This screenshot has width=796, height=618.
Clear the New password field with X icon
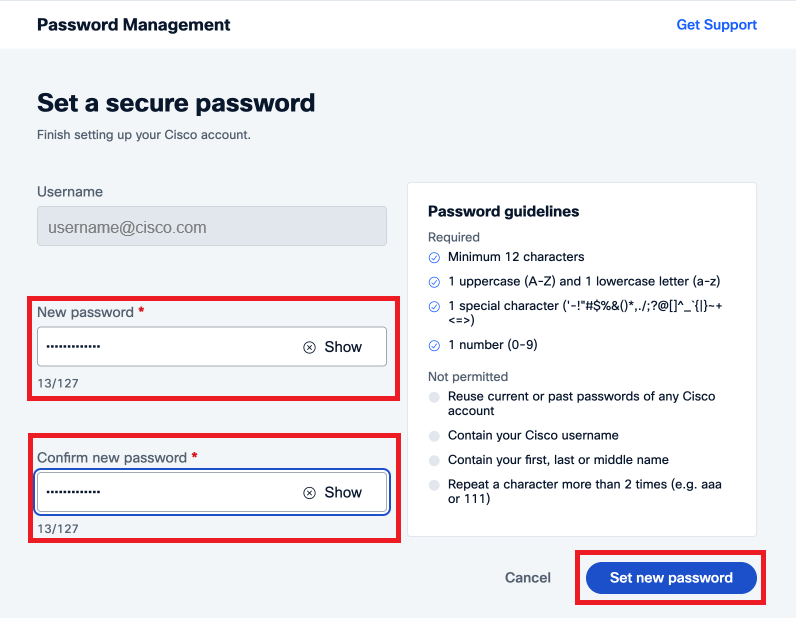pyautogui.click(x=309, y=347)
